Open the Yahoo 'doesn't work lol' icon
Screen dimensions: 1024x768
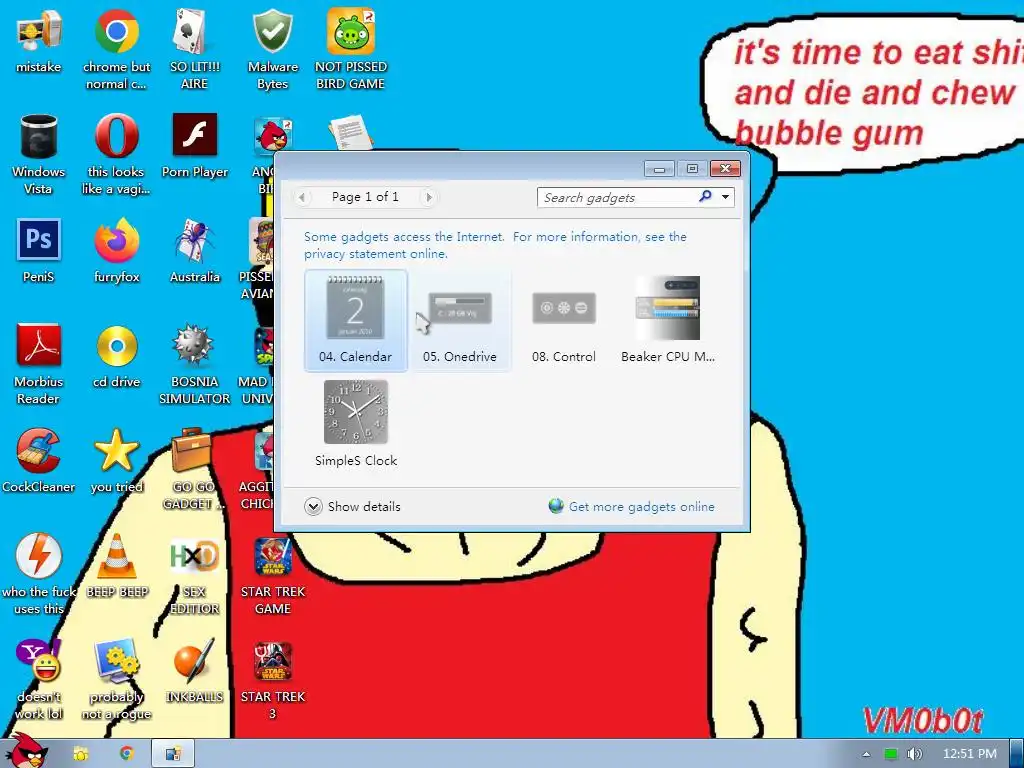tap(39, 680)
